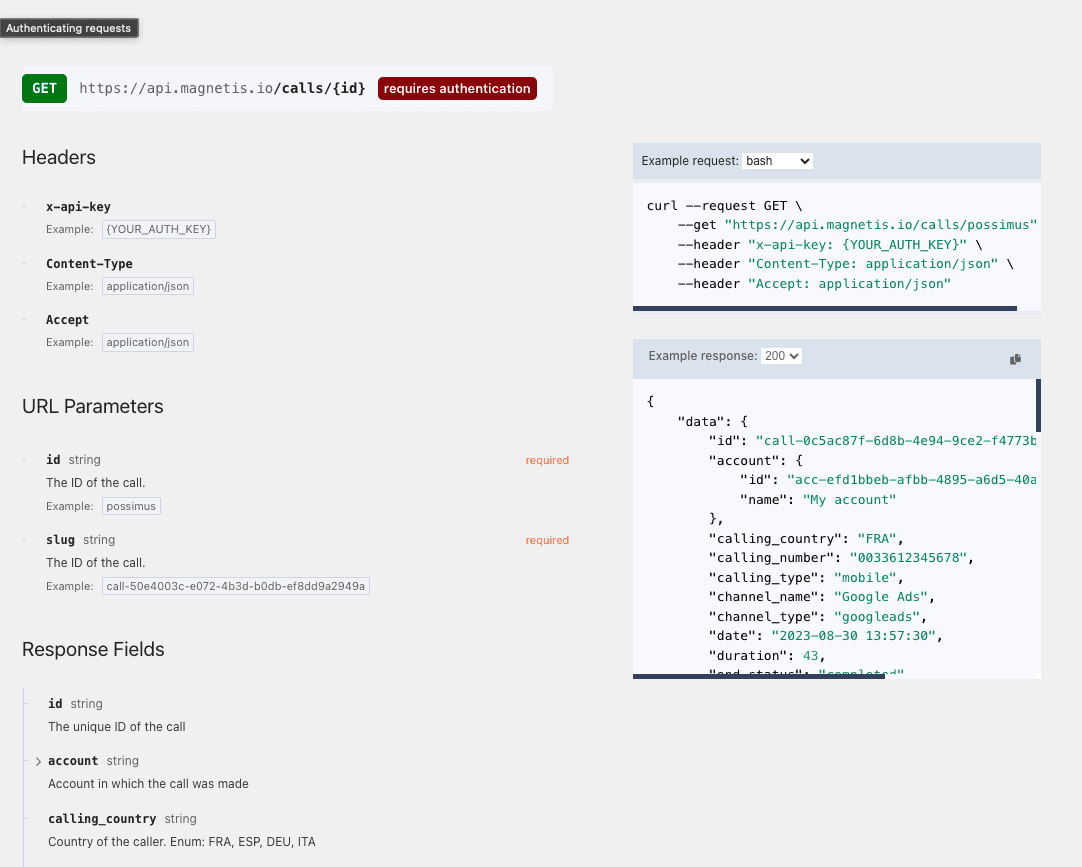Click the required label for slug parameter
The width and height of the screenshot is (1082, 867).
547,540
